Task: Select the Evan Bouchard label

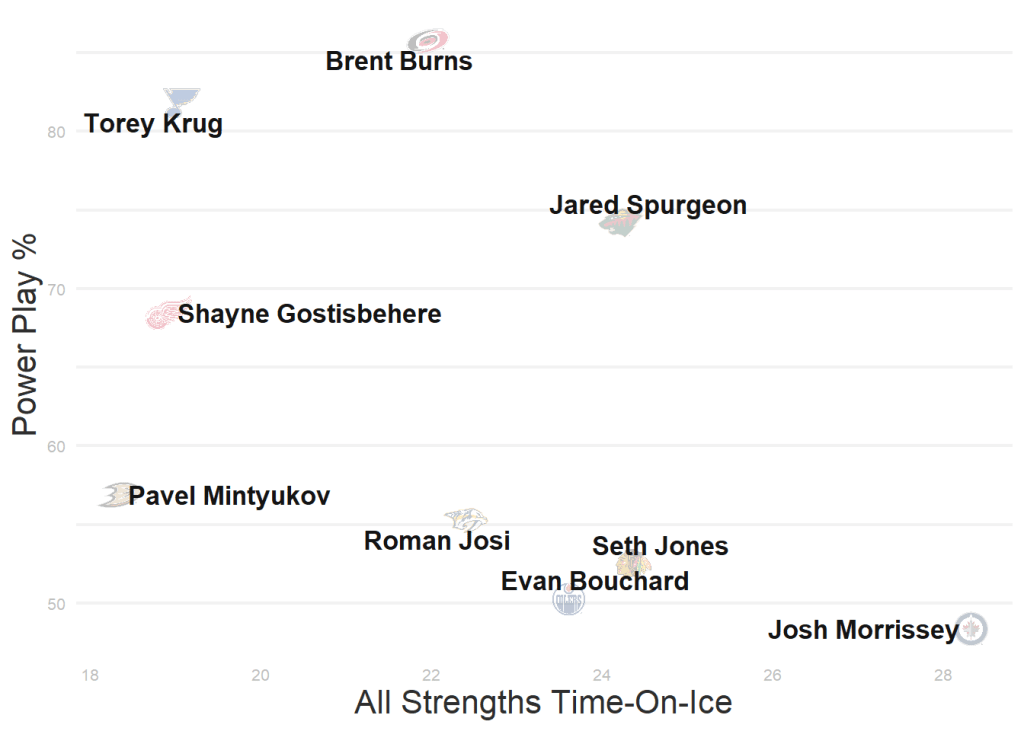Action: 594,581
